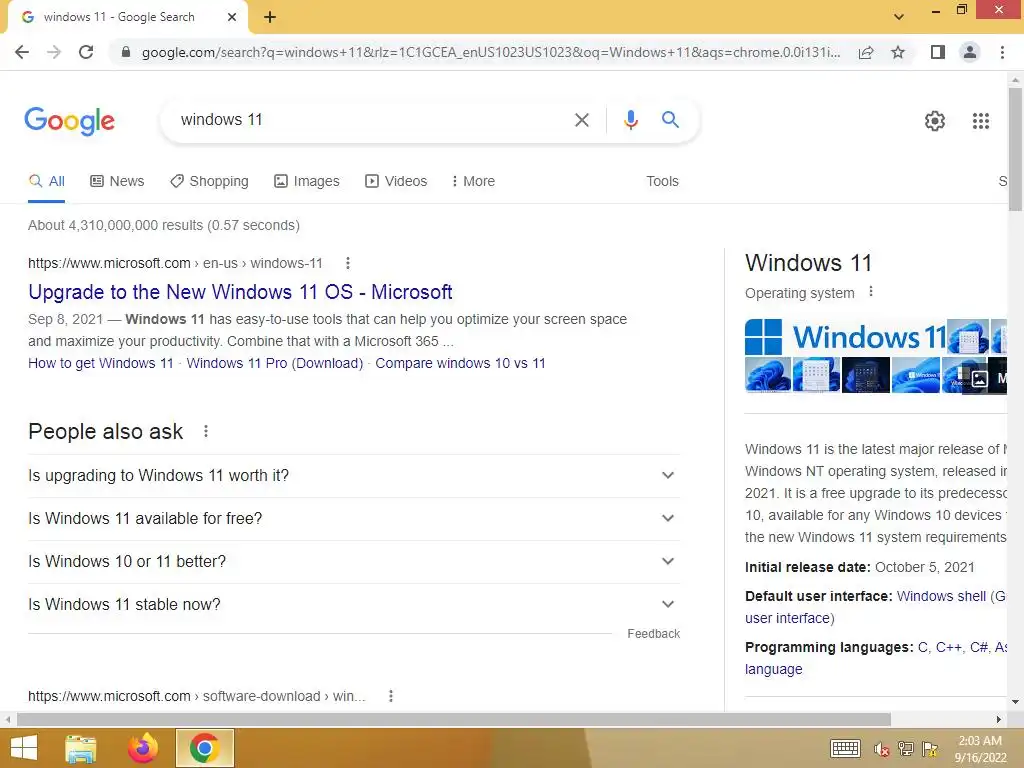
Task: Open search Tools
Action: tap(662, 182)
